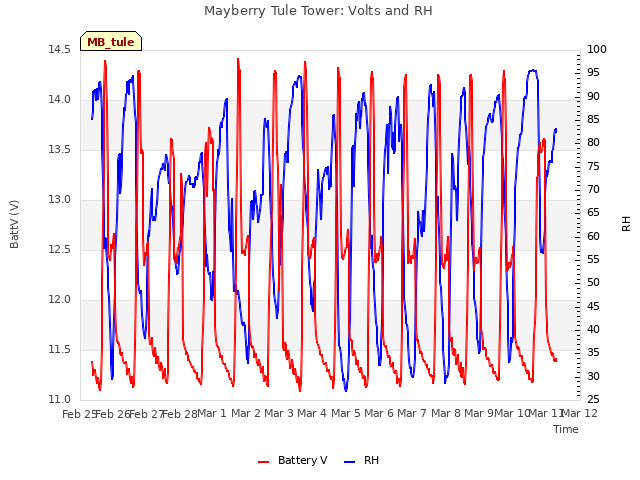
Task: Click the 'Mar 7' date label
Action: pyautogui.click(x=412, y=413)
